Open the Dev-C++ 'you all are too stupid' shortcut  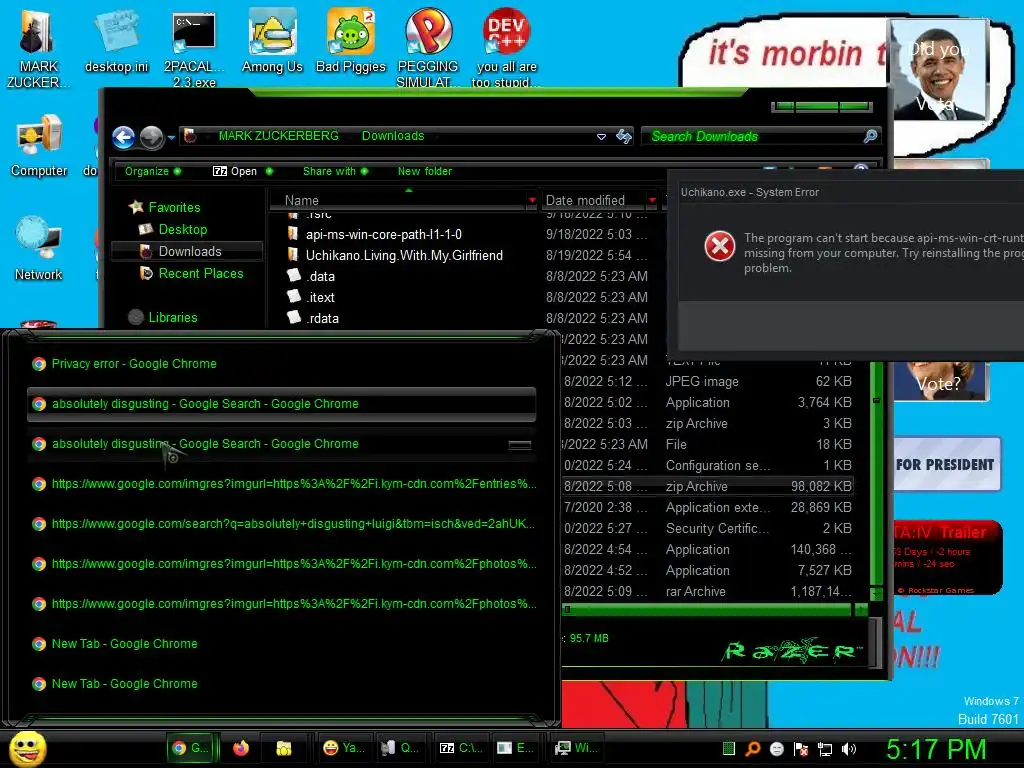506,47
